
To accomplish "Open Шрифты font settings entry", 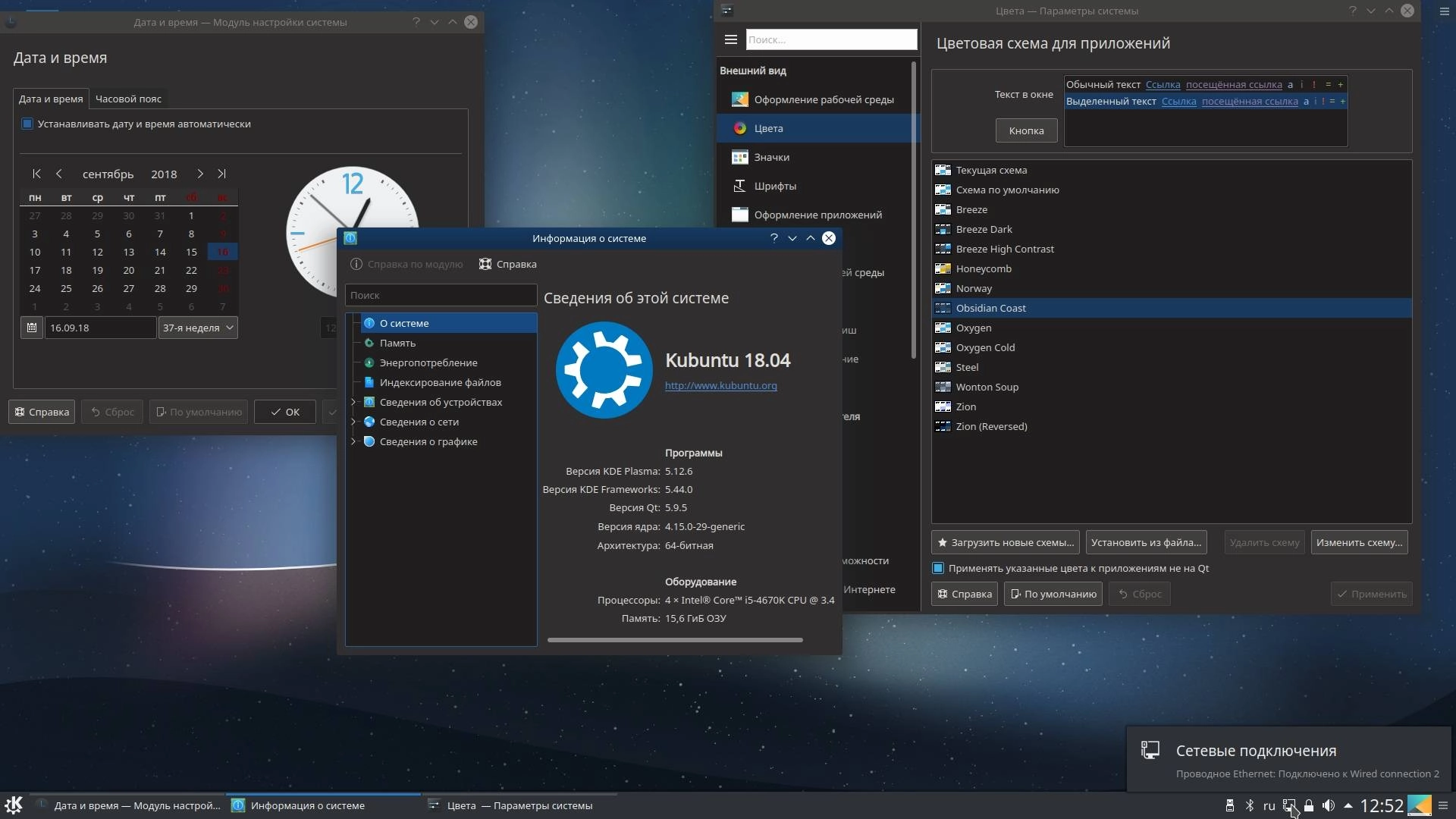I will pyautogui.click(x=817, y=186).
